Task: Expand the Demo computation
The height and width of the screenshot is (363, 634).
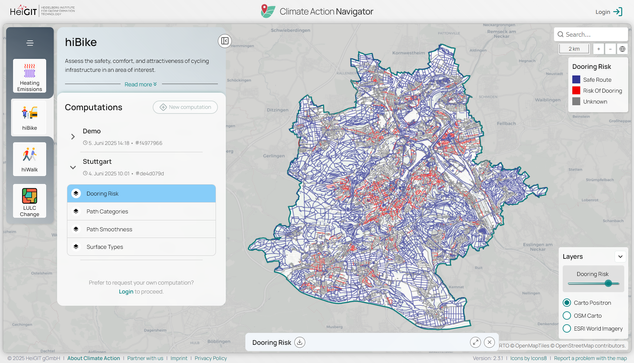Action: pos(73,137)
